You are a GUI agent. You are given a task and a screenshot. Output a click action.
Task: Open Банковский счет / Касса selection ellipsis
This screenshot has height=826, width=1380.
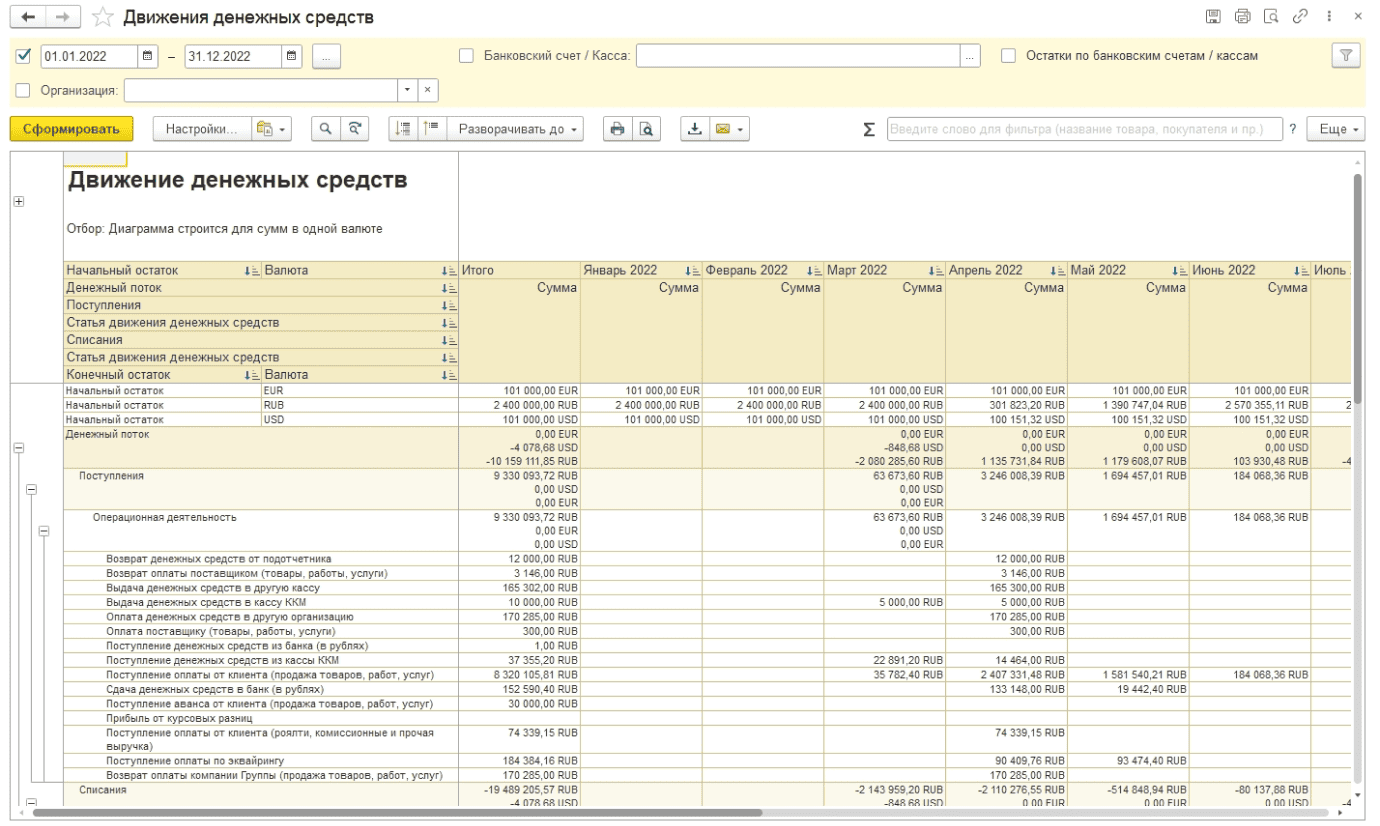(970, 56)
